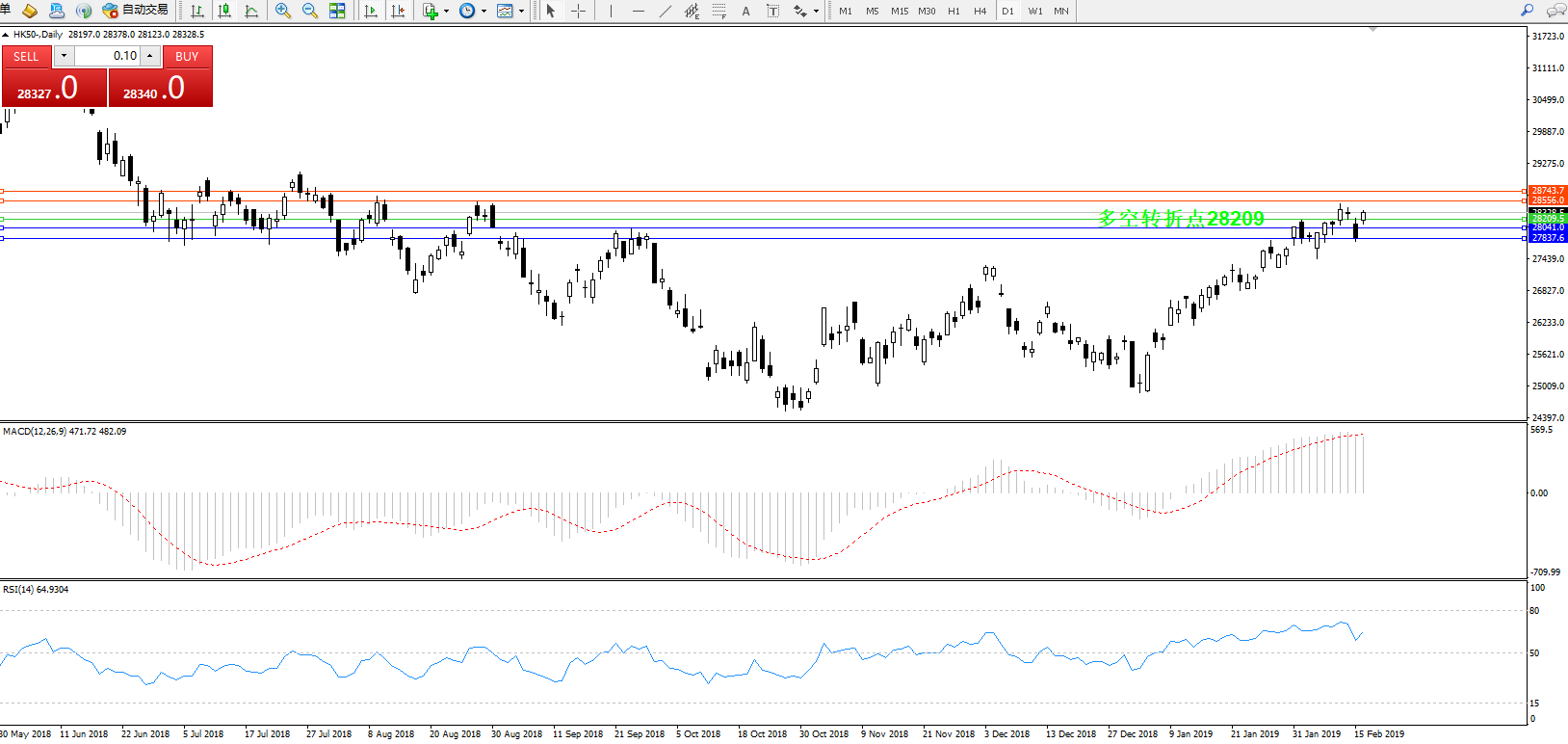Toggle chart auto scroll

tap(371, 11)
